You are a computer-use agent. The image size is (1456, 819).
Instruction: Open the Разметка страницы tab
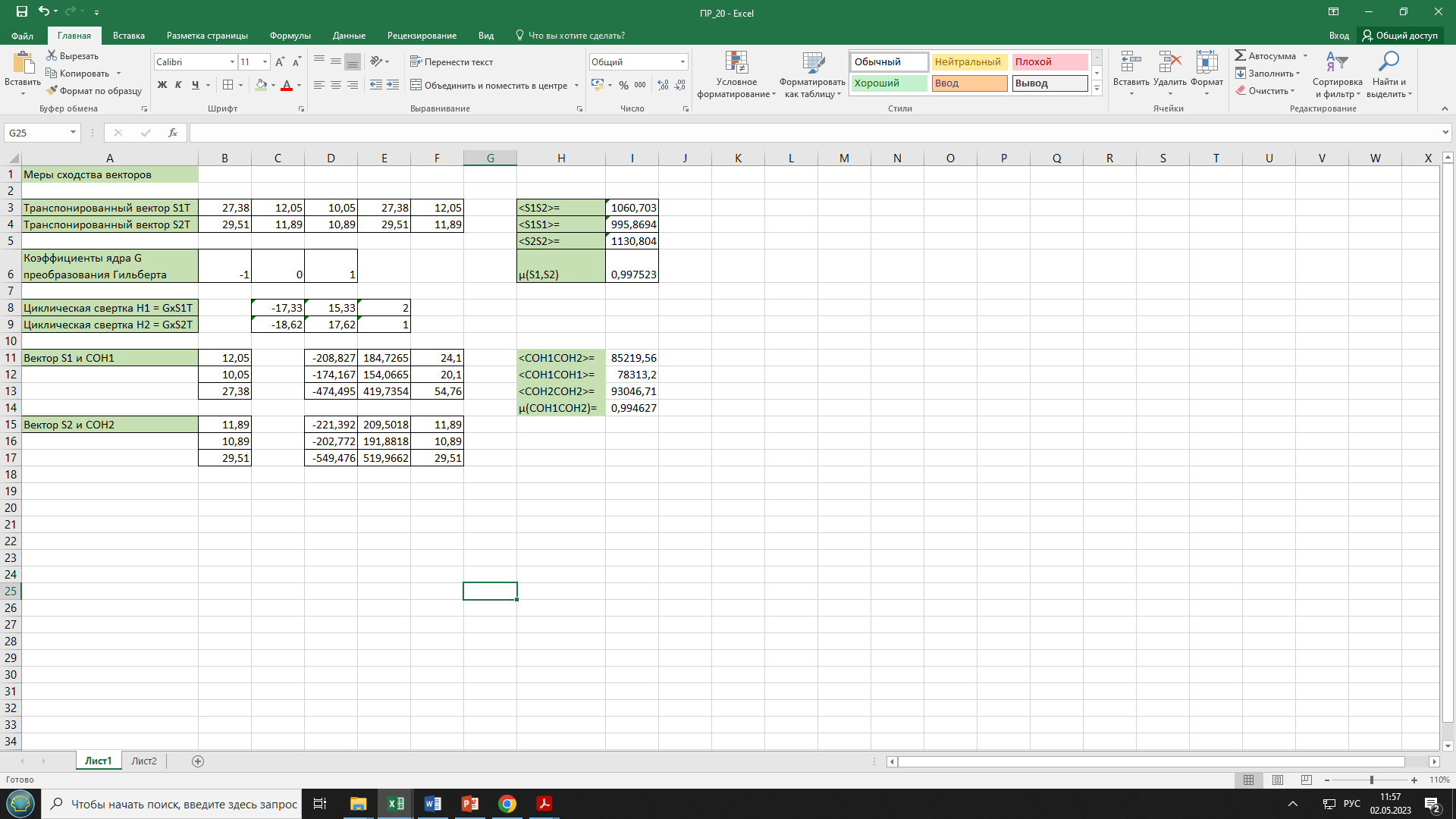click(207, 36)
